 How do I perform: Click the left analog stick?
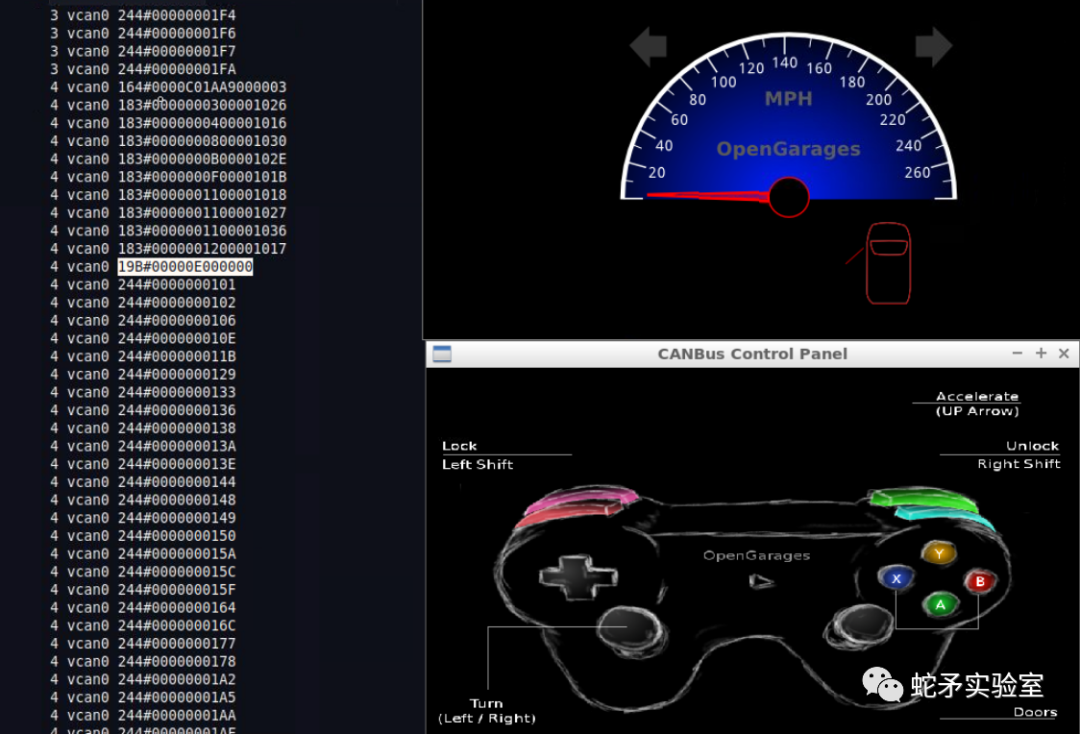(631, 629)
